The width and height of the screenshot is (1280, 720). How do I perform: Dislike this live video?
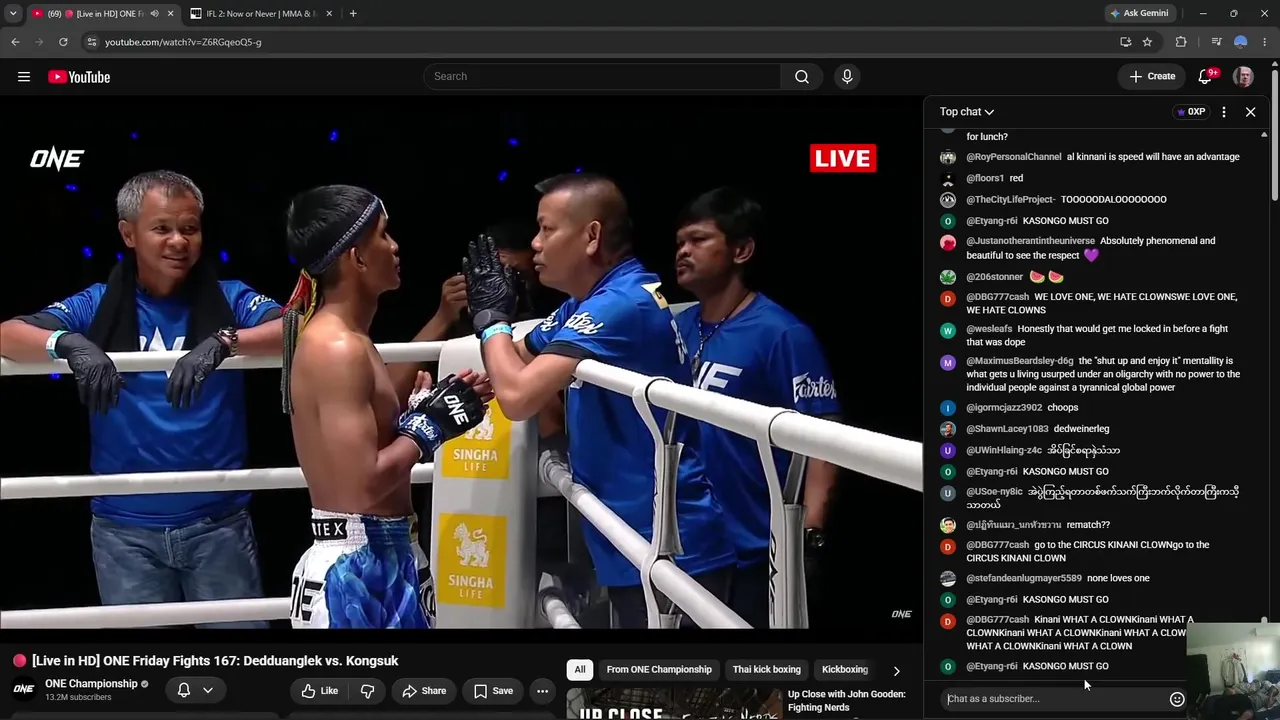[367, 691]
